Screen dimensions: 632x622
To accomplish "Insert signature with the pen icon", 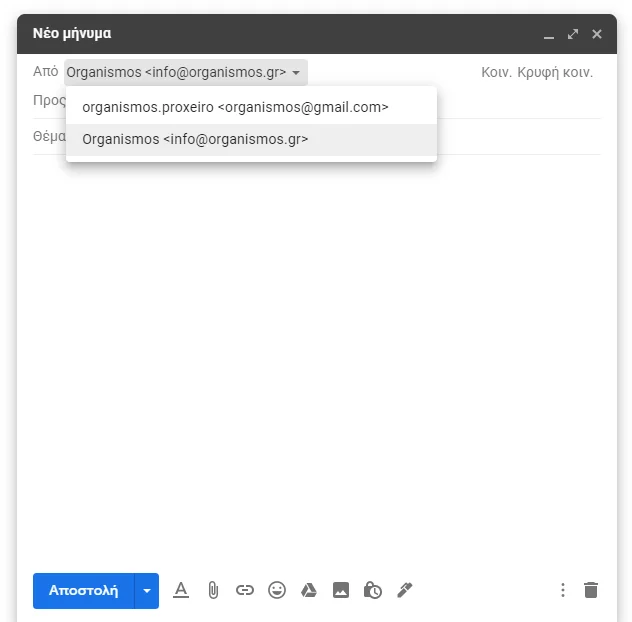I will click(x=405, y=590).
